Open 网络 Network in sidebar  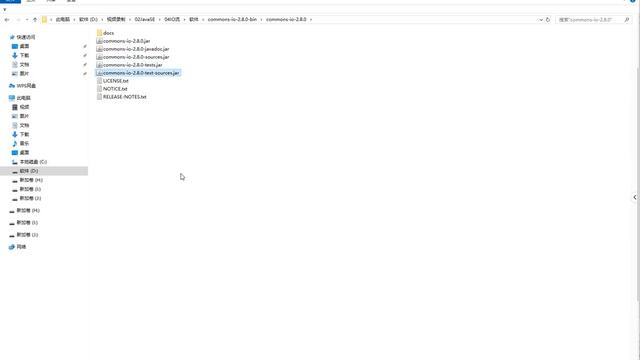18,247
